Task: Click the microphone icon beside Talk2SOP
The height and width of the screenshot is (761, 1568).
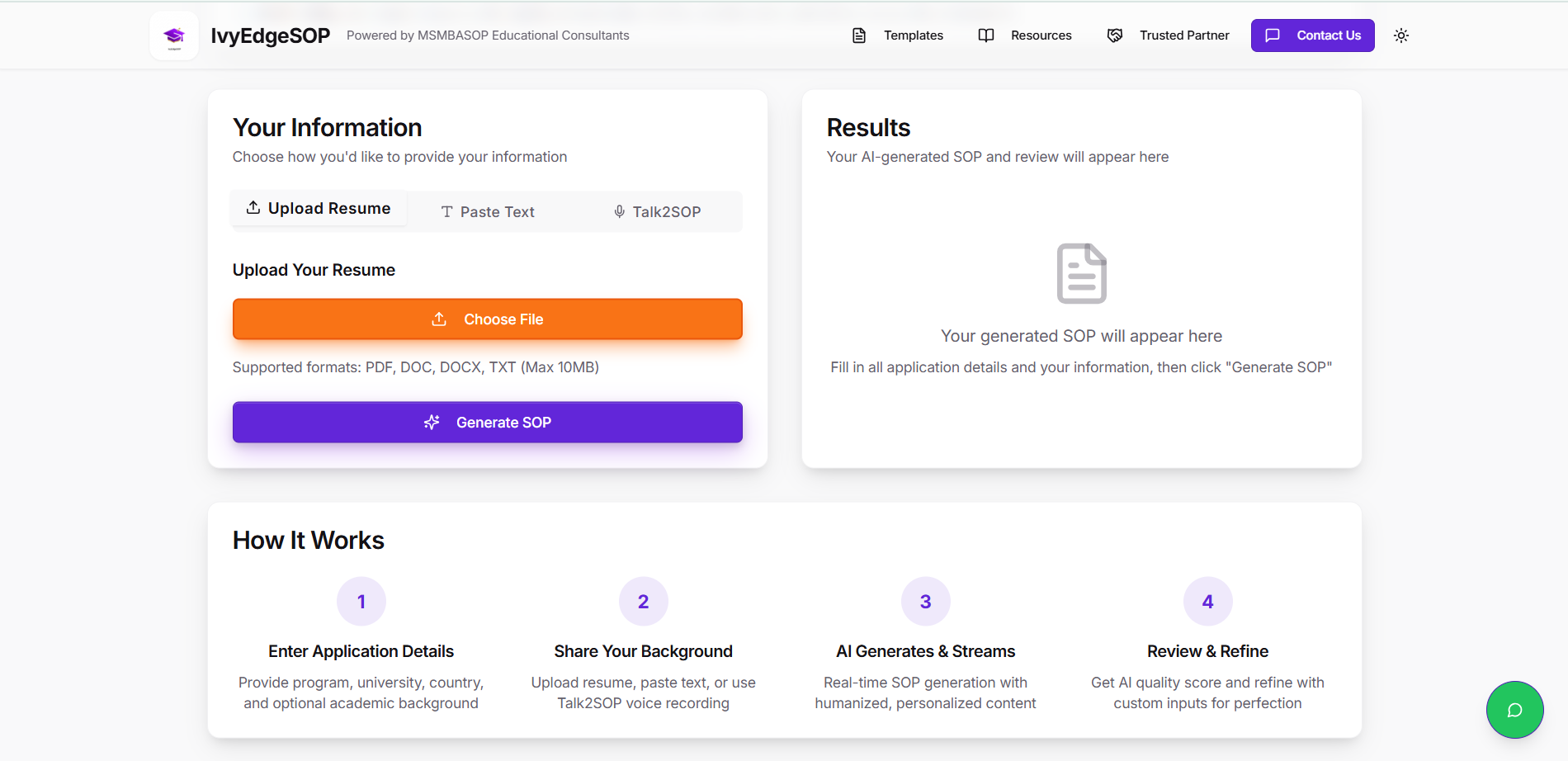Action: point(619,212)
